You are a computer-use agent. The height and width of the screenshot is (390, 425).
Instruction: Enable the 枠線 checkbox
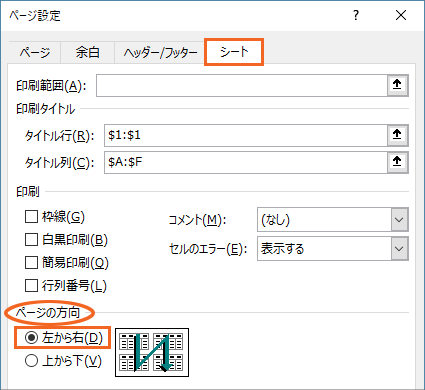click(31, 217)
